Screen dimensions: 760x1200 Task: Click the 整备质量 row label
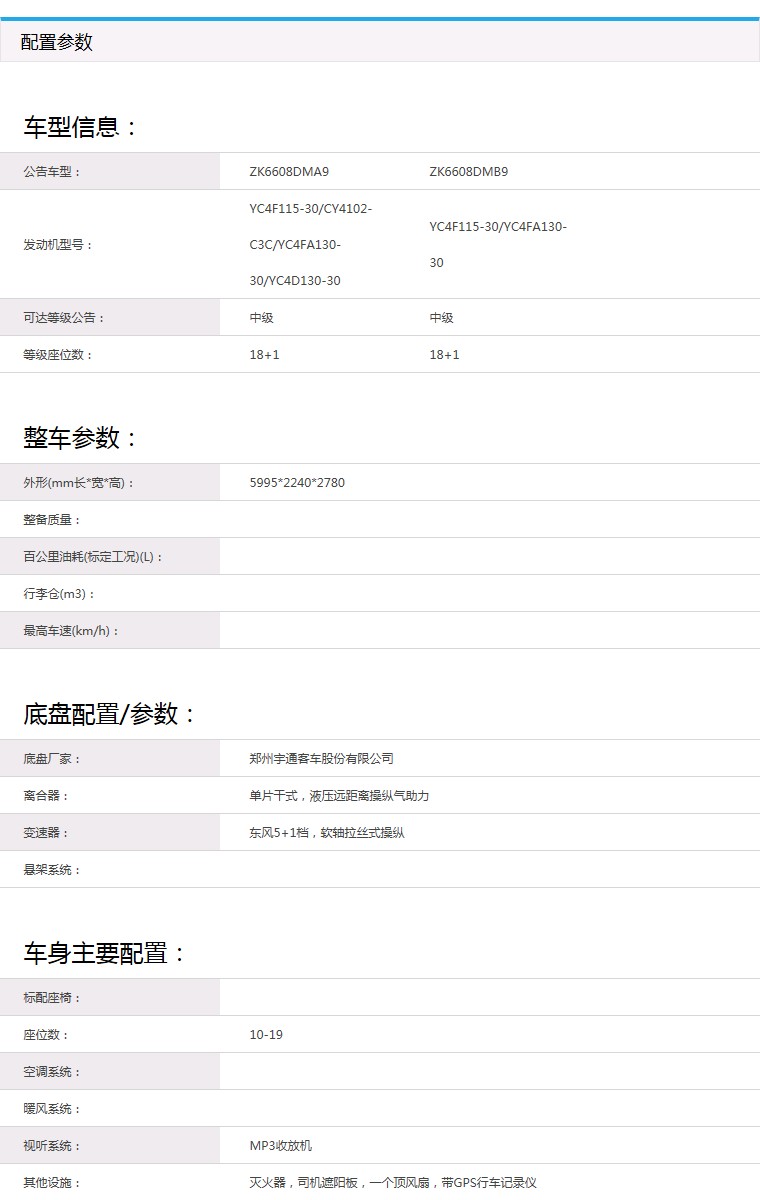point(53,520)
